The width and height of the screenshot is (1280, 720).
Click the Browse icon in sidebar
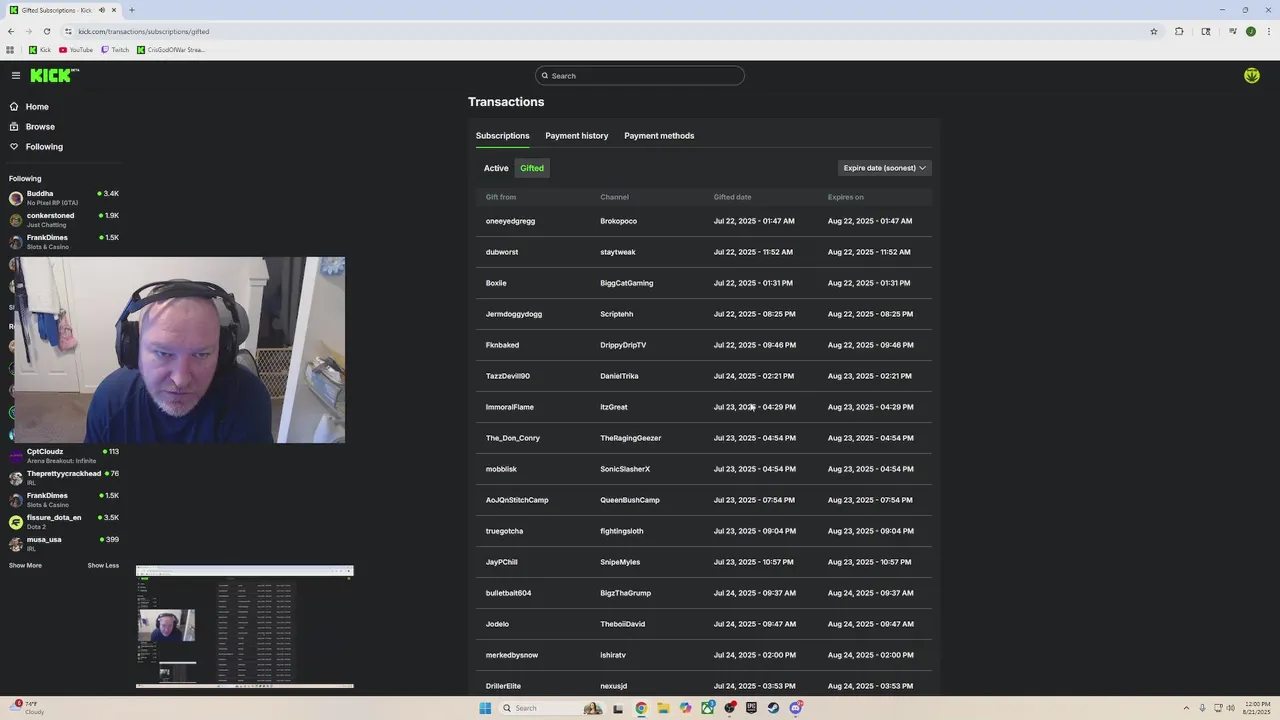coord(14,126)
